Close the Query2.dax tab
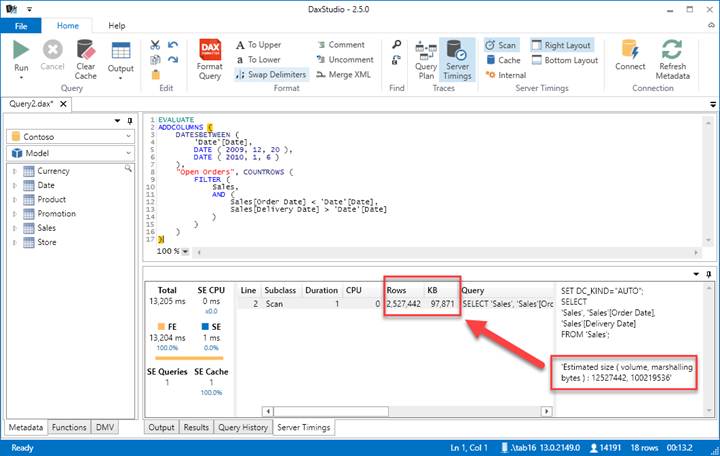This screenshot has width=720, height=456. [x=63, y=104]
